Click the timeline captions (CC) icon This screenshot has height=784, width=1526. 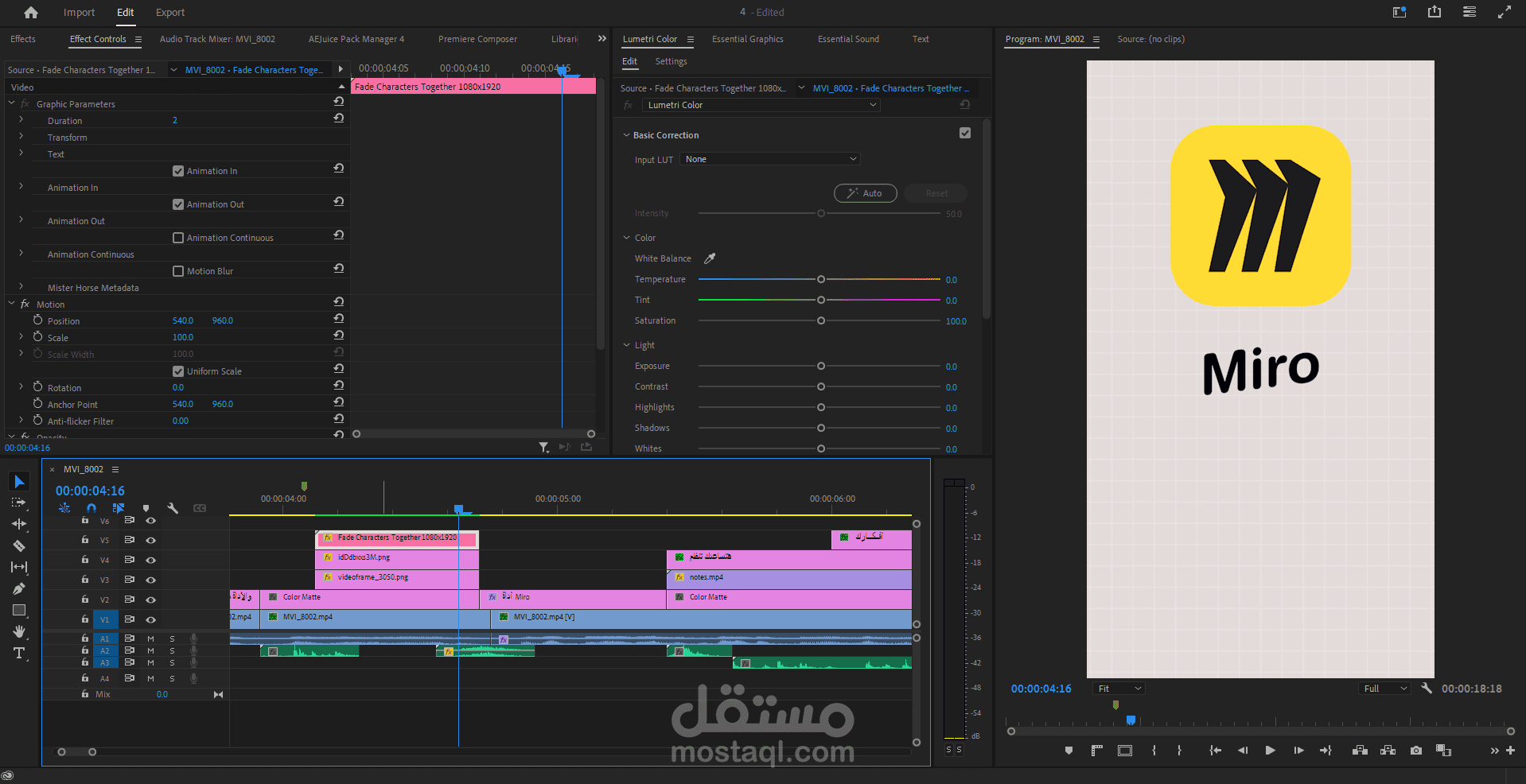point(200,508)
